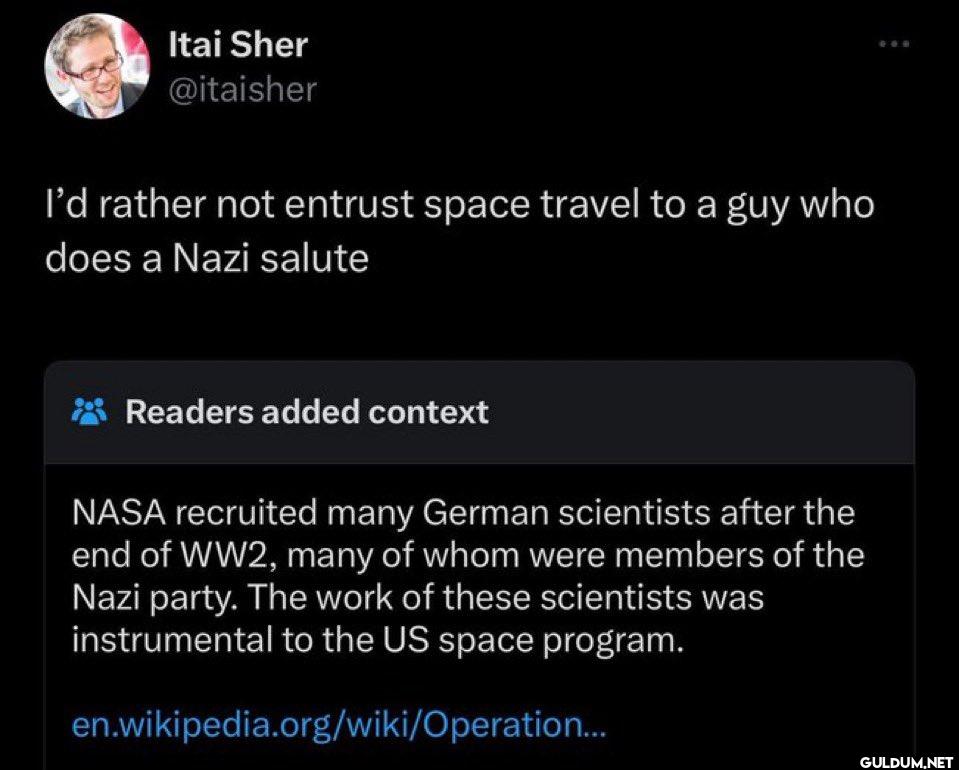Viewport: 959px width, 770px height.
Task: Click the Itai Sher display name
Action: (238, 45)
